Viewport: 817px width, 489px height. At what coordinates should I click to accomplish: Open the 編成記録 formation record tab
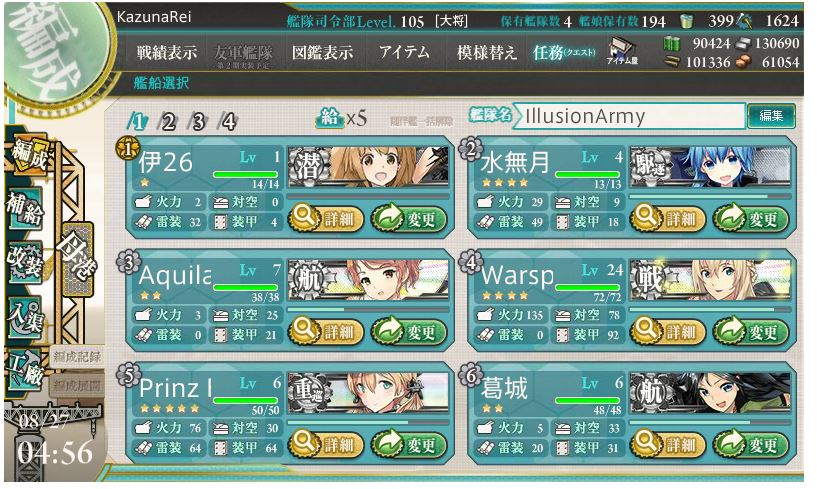click(x=77, y=357)
